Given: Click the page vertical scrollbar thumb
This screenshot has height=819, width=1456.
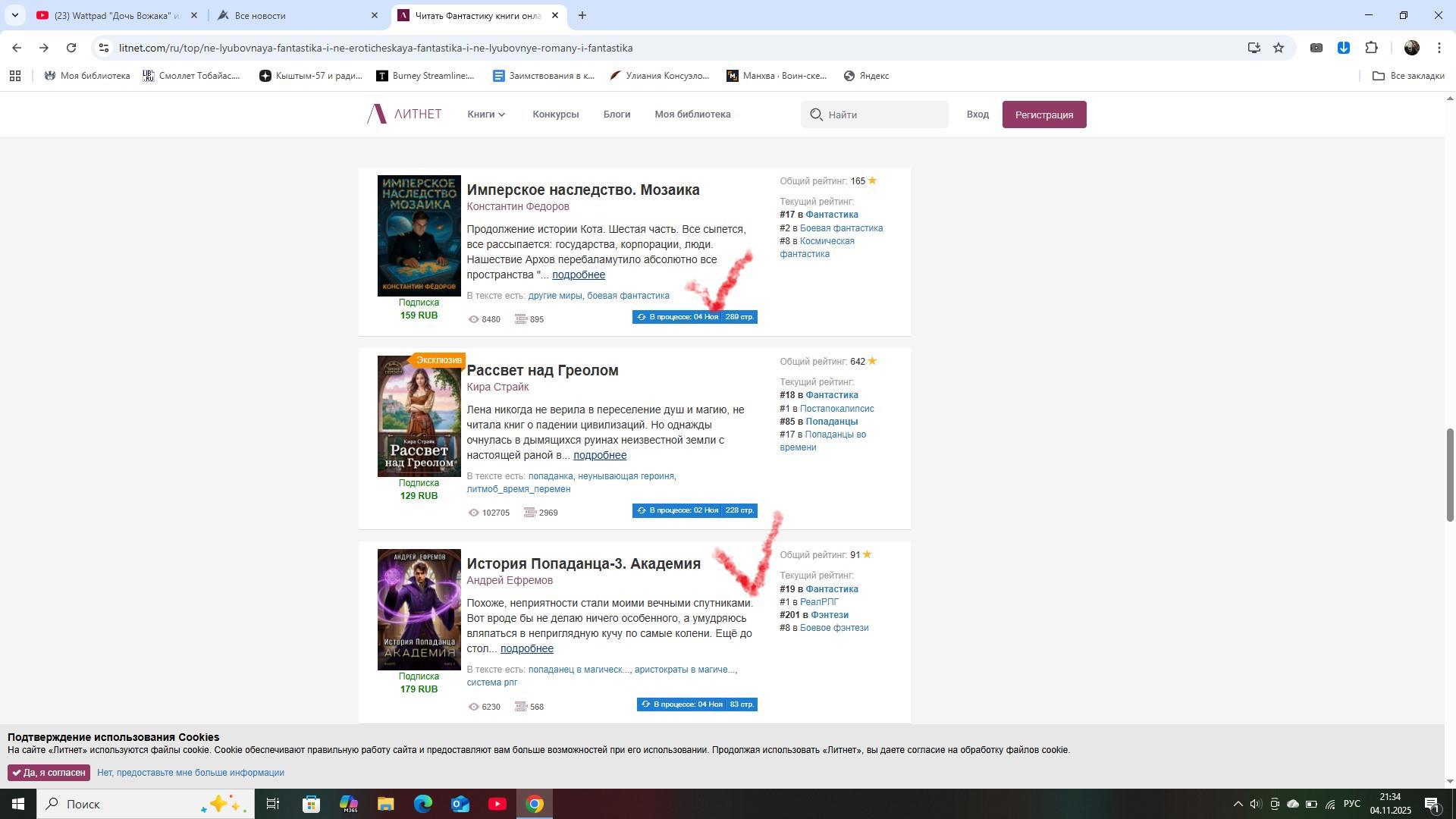Looking at the screenshot, I should tap(1450, 474).
